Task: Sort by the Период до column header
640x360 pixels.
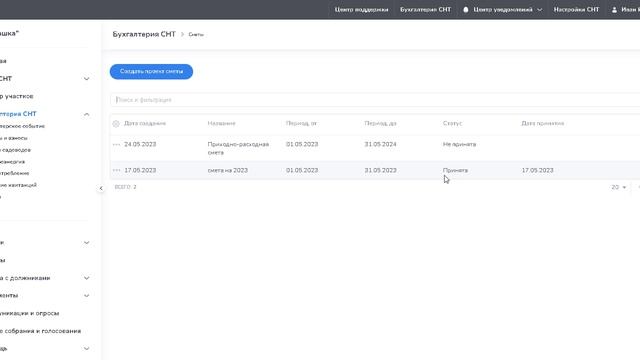Action: [x=380, y=123]
